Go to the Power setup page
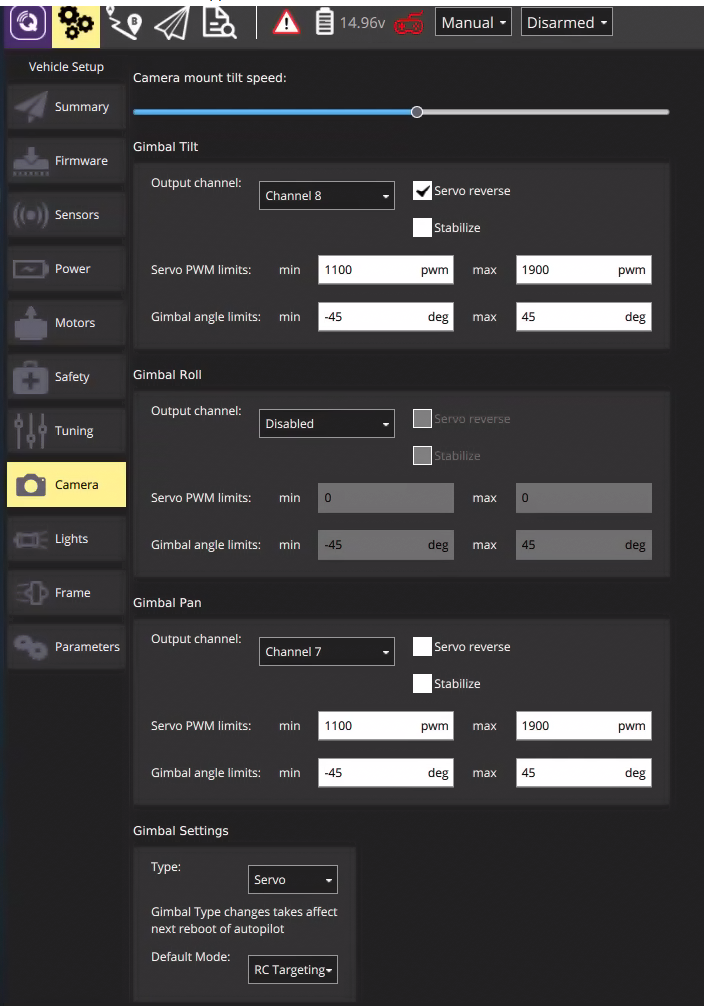This screenshot has height=1006, width=704. [x=66, y=269]
